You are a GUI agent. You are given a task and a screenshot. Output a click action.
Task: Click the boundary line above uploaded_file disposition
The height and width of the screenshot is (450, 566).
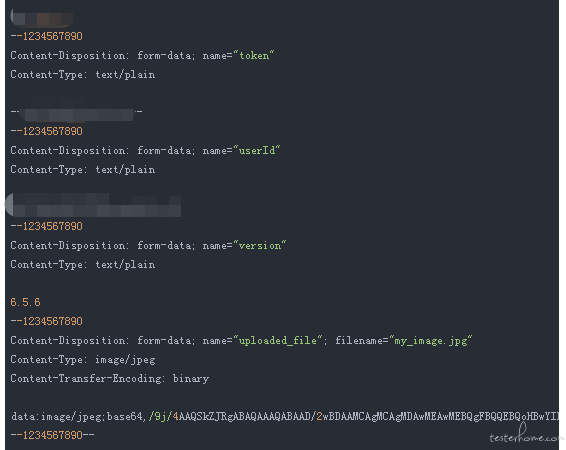click(47, 321)
